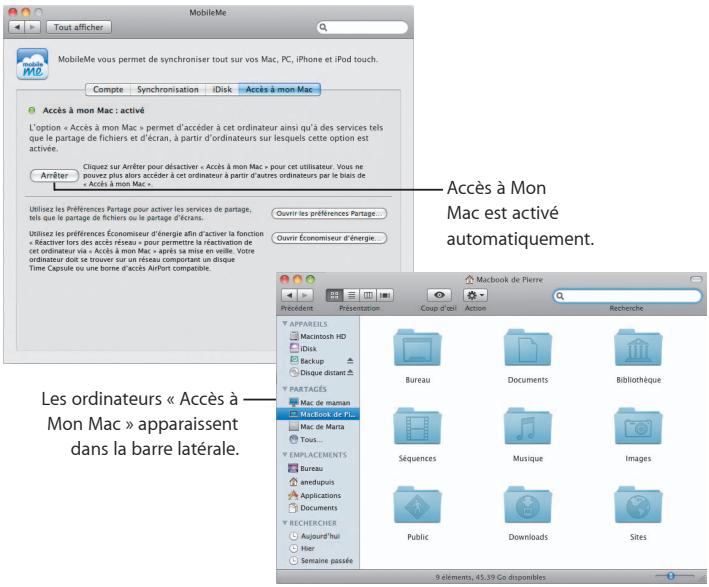Collapse the APPAREILS sidebar section
The image size is (709, 587).
point(285,324)
